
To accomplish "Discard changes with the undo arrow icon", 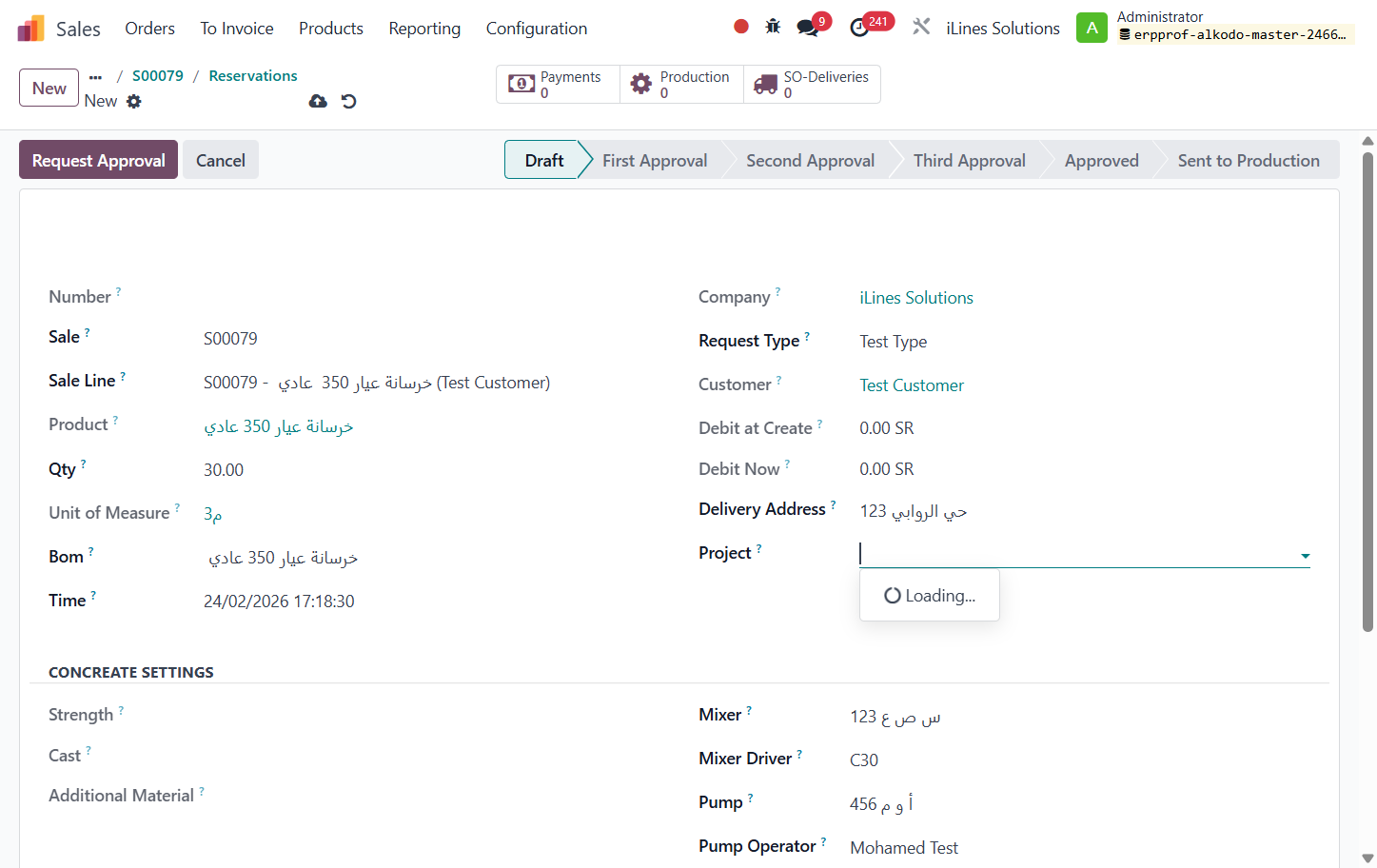I will (349, 101).
